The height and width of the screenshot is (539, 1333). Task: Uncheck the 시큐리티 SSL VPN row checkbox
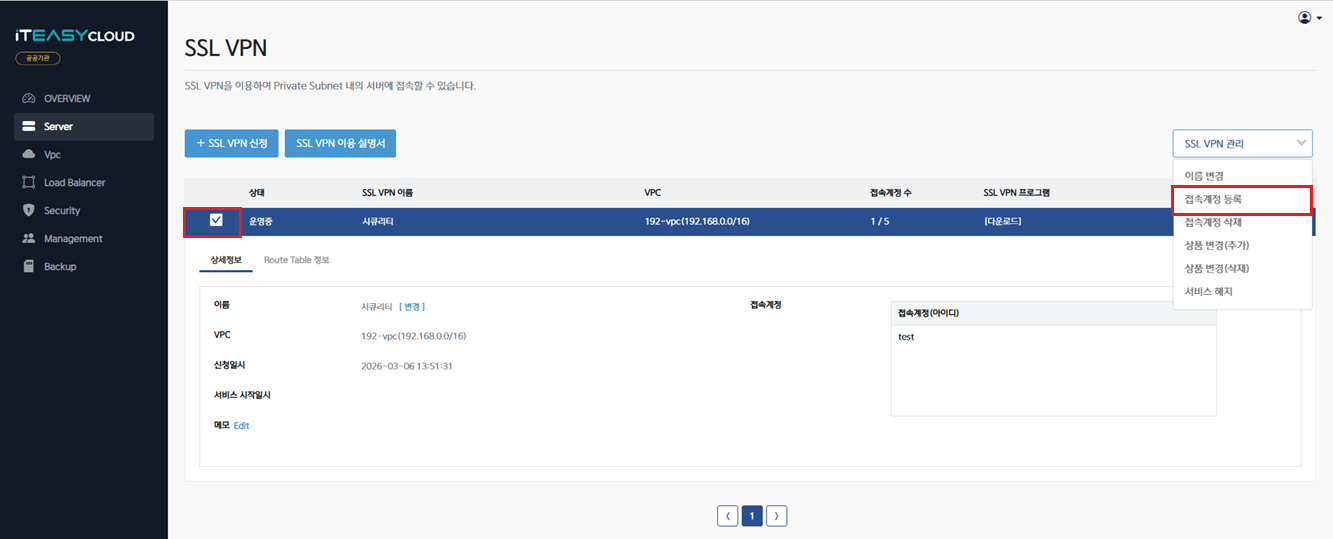coord(216,220)
